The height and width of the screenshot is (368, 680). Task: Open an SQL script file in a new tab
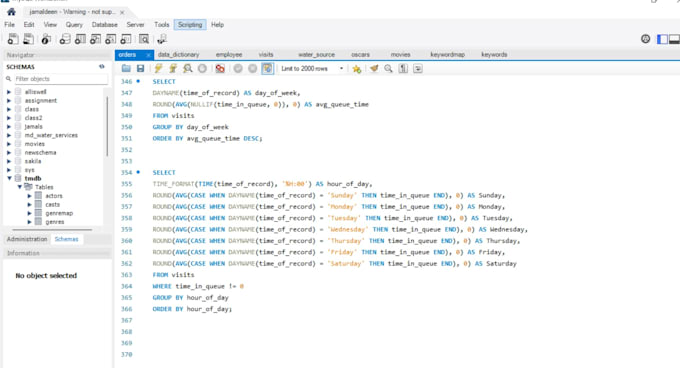tap(29, 39)
